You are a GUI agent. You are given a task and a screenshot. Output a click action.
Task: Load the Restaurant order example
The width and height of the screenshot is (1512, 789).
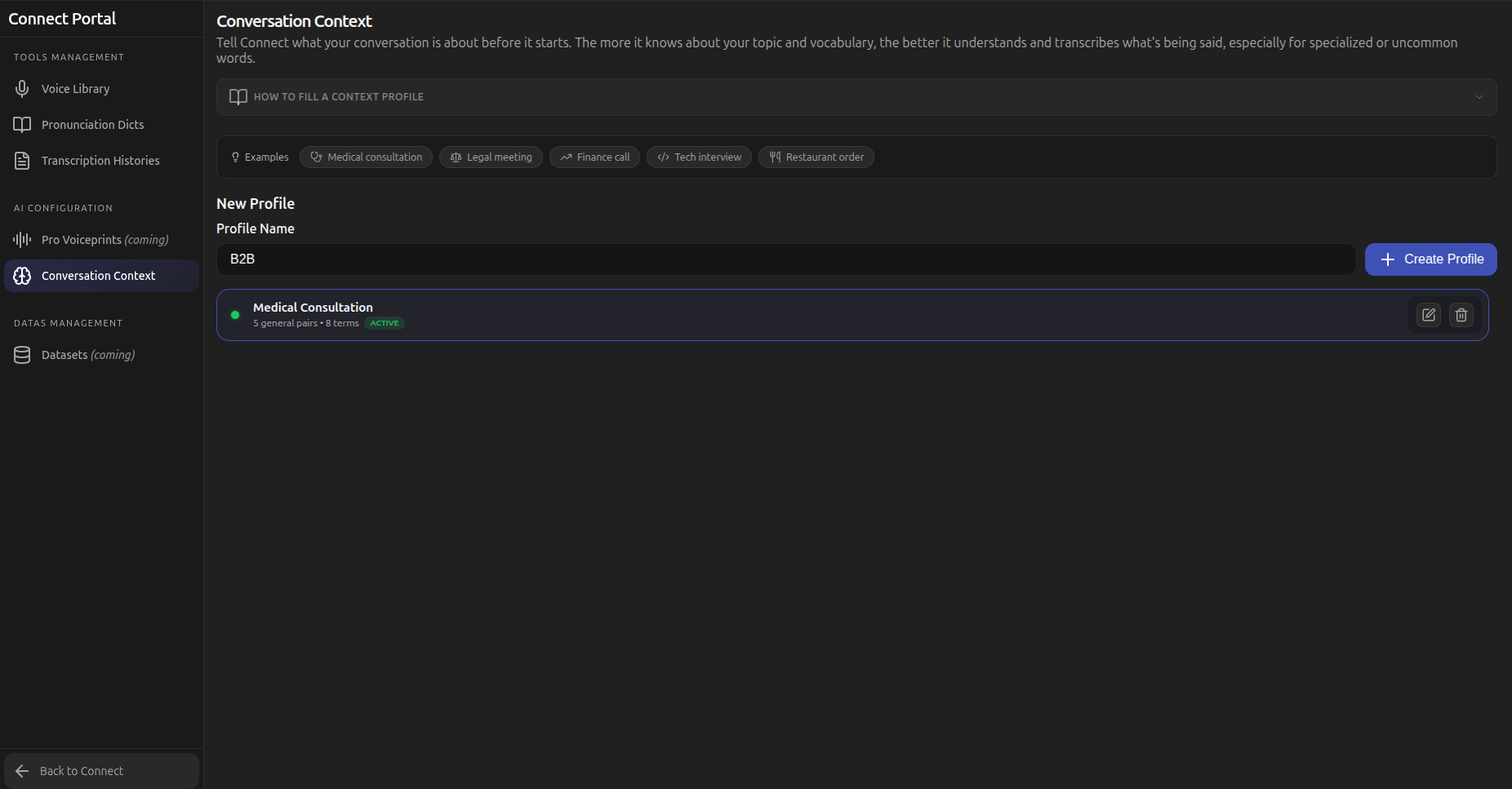(x=816, y=157)
